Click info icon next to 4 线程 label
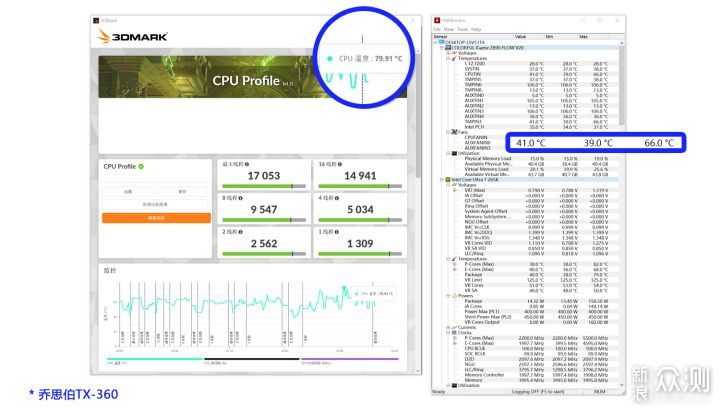 pos(337,198)
